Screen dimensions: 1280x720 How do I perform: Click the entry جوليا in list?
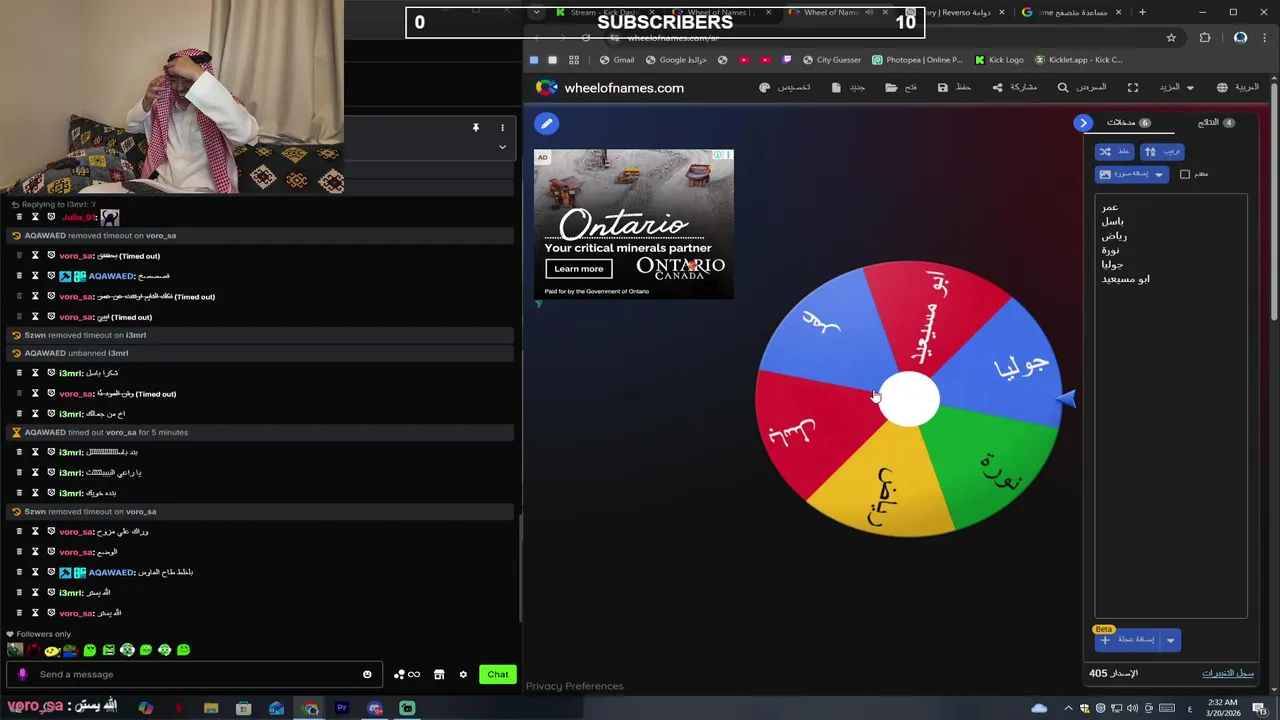click(x=1112, y=264)
